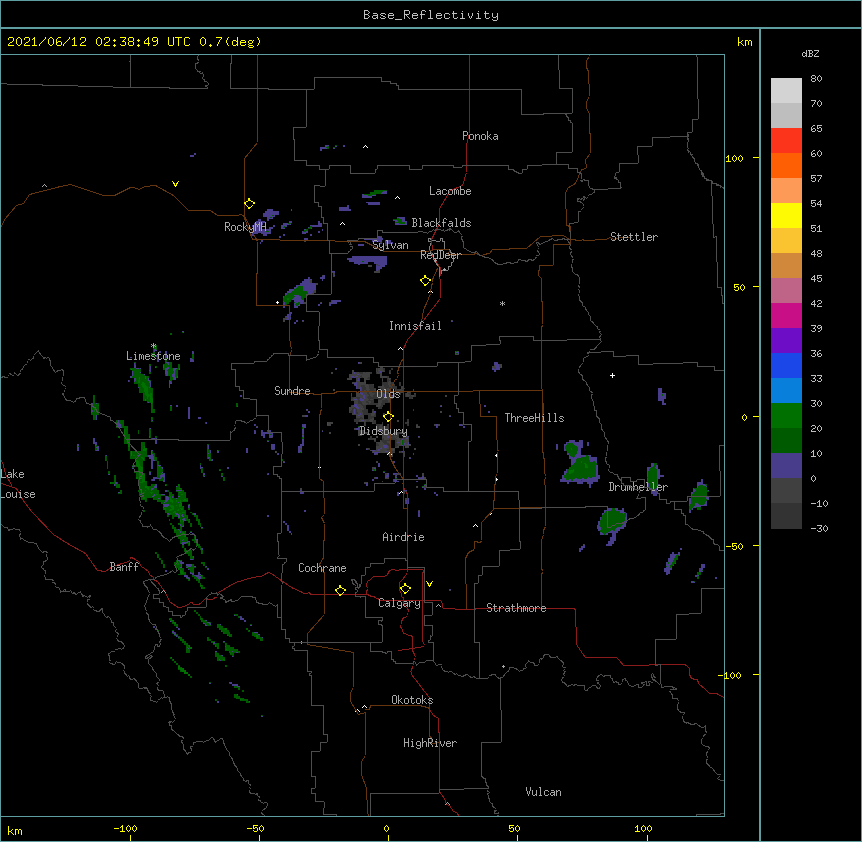Image resolution: width=862 pixels, height=842 pixels.
Task: Select the bright yellow 51-54 dBZ swatch
Action: point(786,215)
